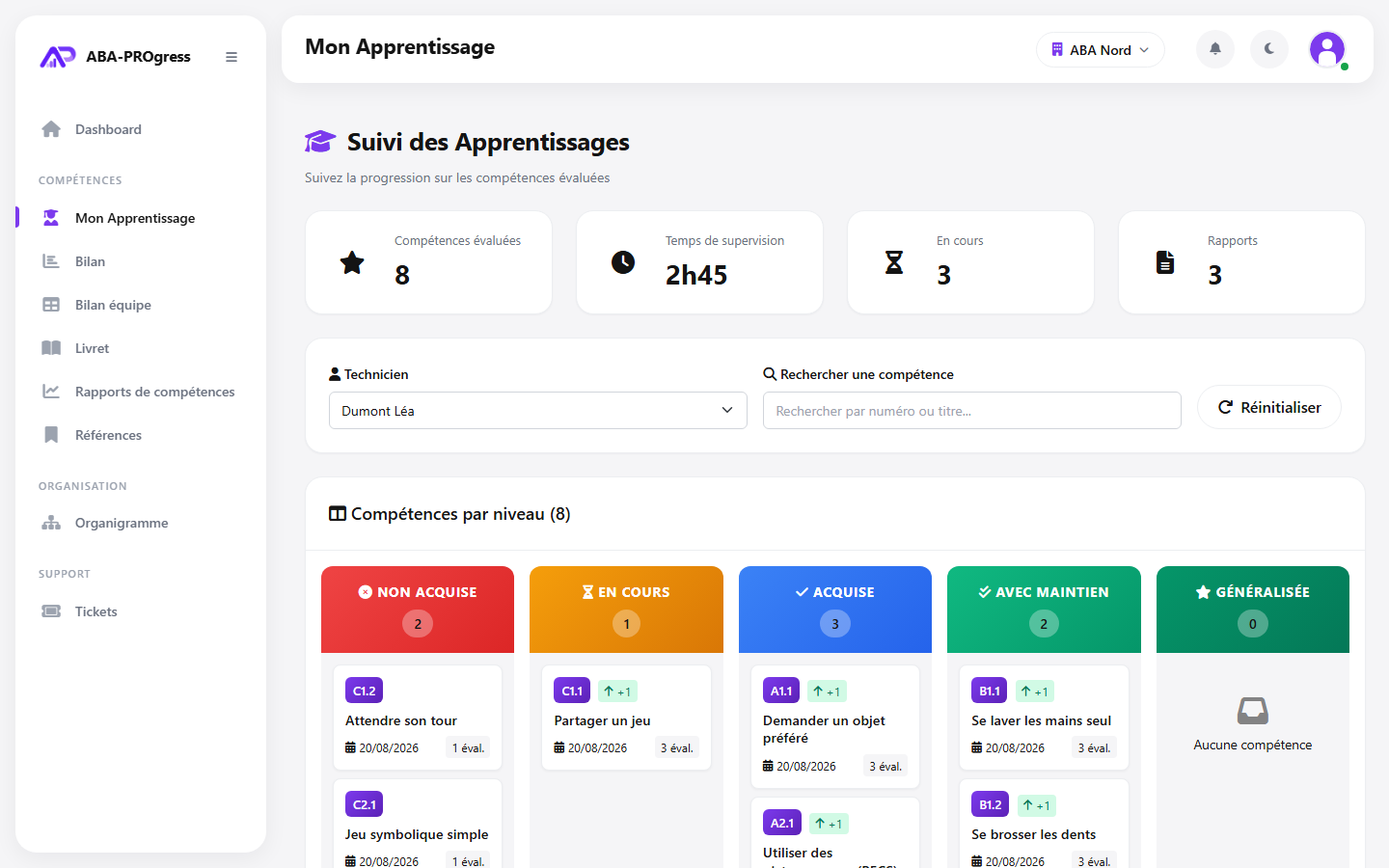Click the star icon in Compétences évaluées
Screen dimensions: 1389x868
tap(352, 262)
